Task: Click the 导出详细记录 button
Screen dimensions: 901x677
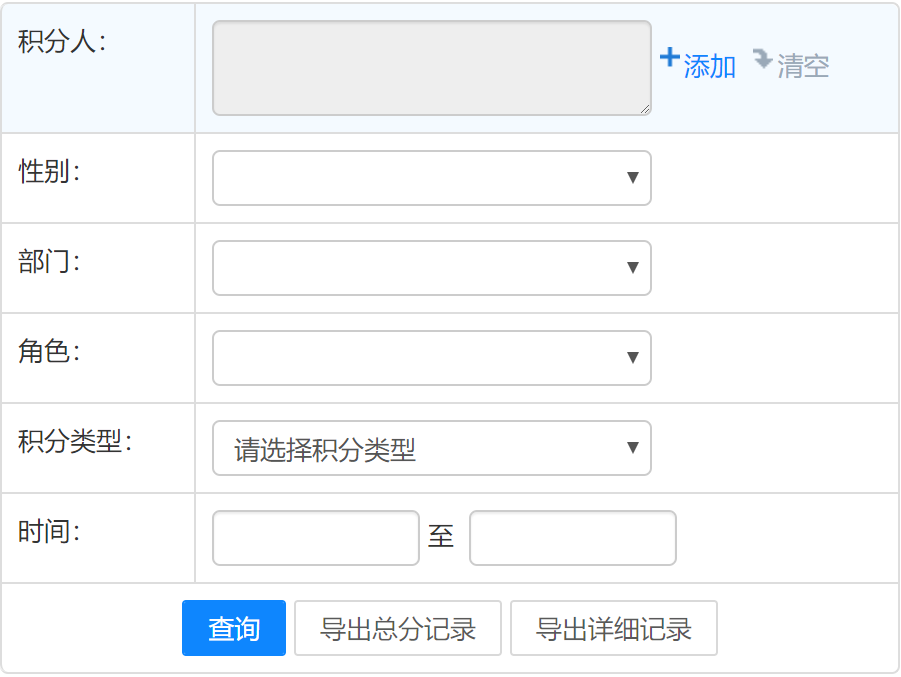Action: 614,629
